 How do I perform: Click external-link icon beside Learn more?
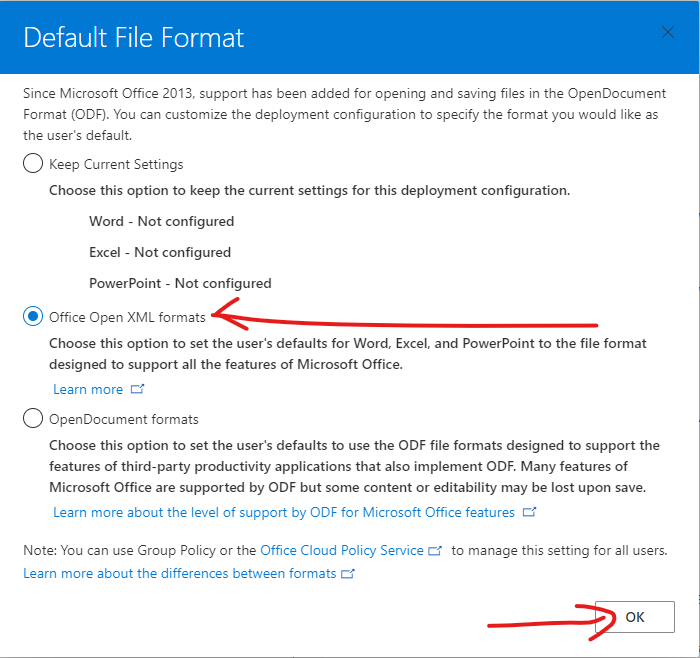click(138, 389)
